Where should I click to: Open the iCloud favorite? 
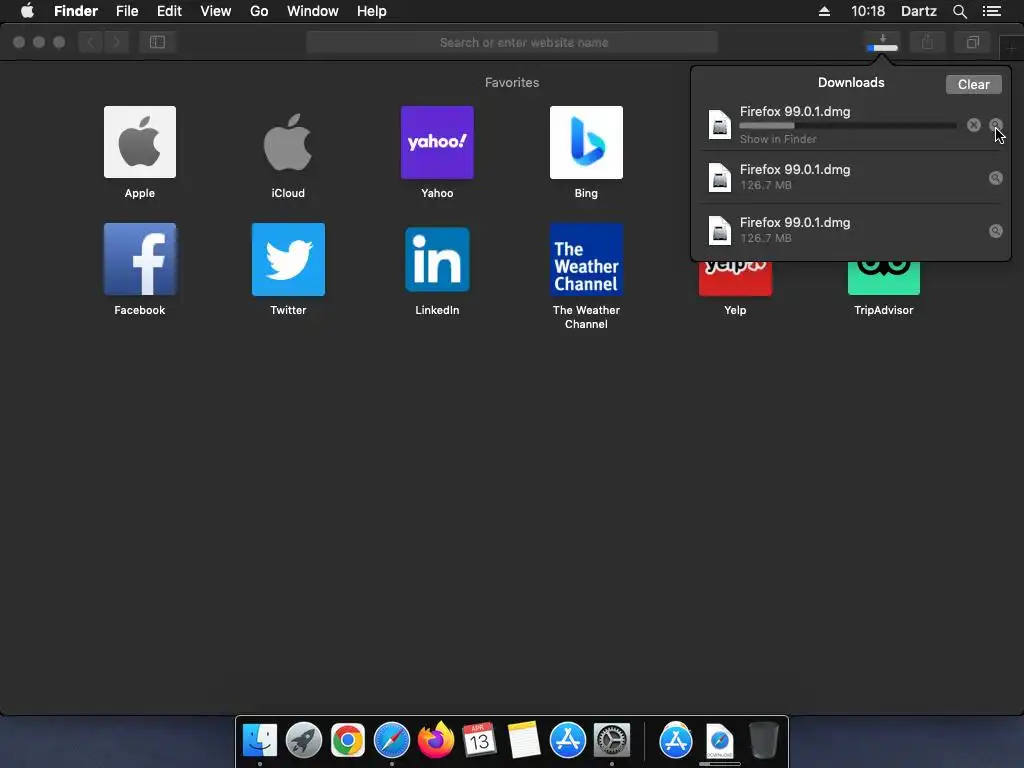point(288,142)
